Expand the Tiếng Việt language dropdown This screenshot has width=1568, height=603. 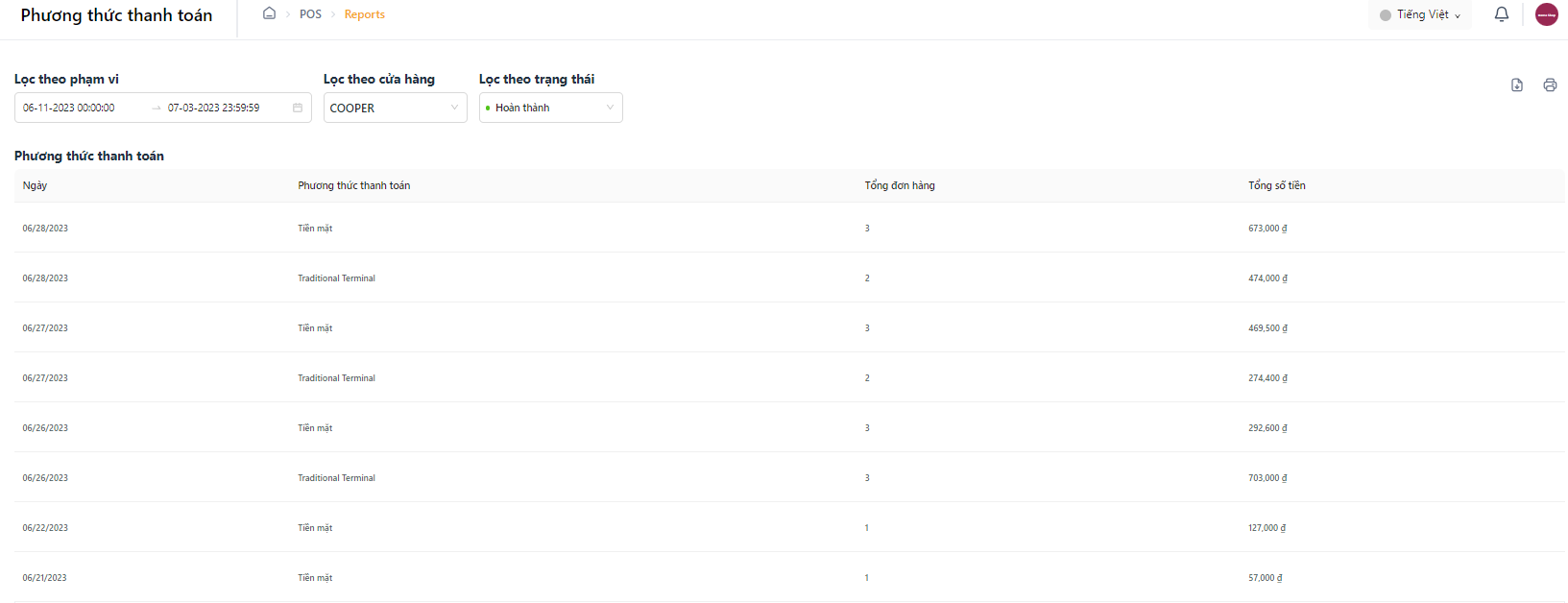pyautogui.click(x=1420, y=15)
